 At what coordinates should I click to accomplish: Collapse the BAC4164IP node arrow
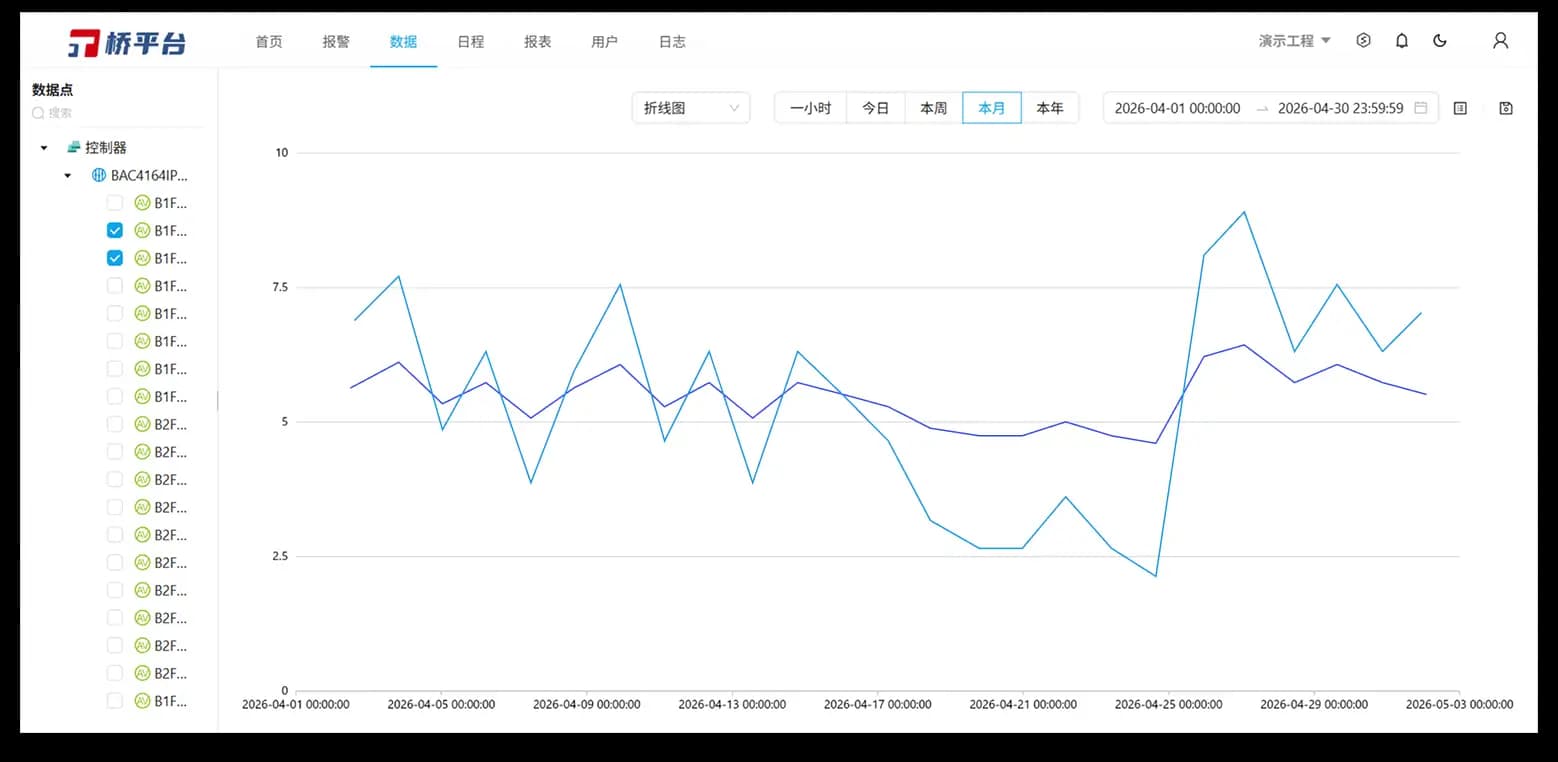pyautogui.click(x=68, y=176)
